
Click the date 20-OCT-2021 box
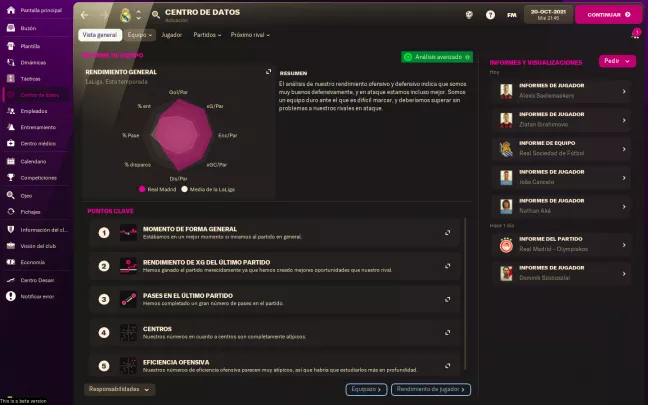point(548,15)
